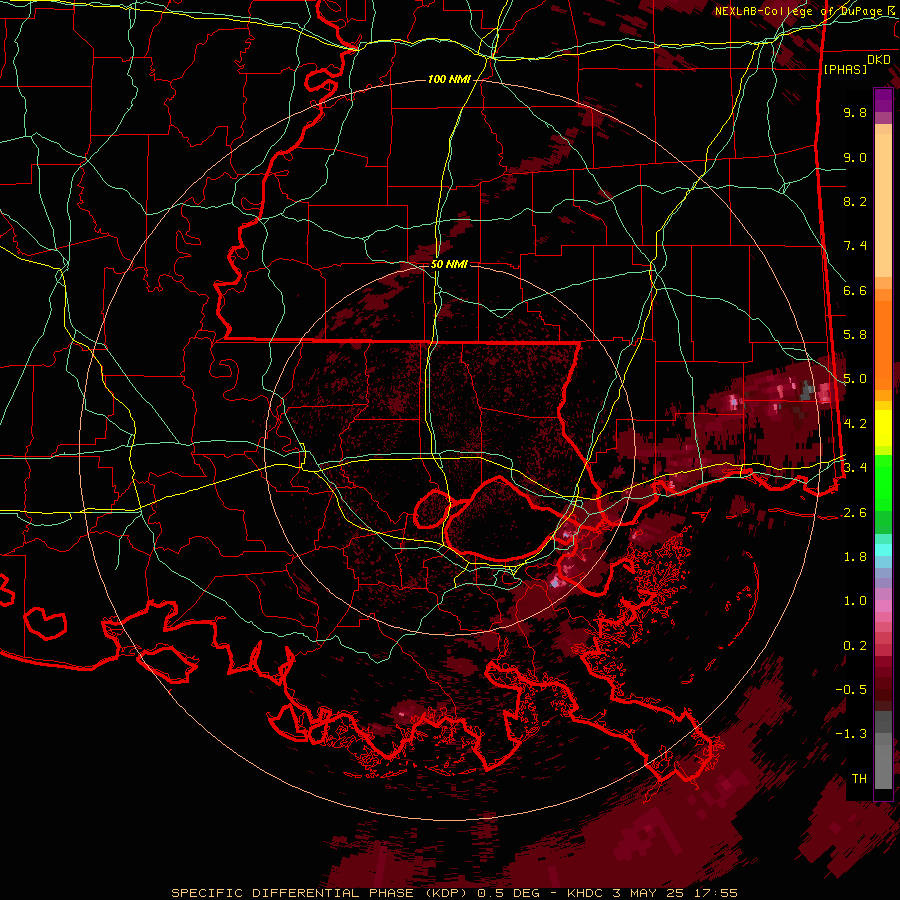Image resolution: width=900 pixels, height=900 pixels.
Task: Click the -1.3 scale value
Action: [851, 734]
